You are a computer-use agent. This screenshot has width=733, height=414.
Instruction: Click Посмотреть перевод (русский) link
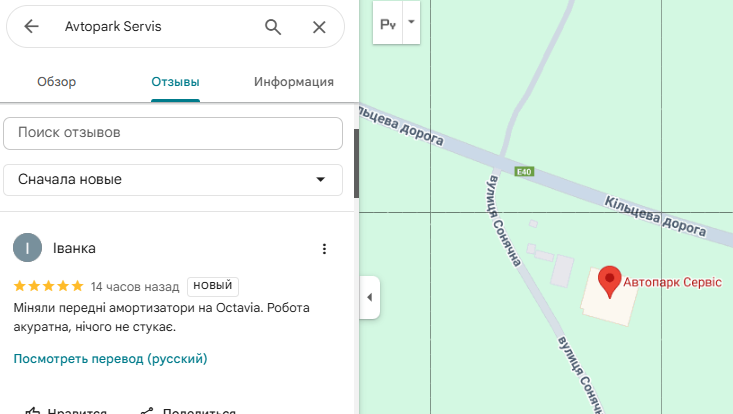[110, 359]
